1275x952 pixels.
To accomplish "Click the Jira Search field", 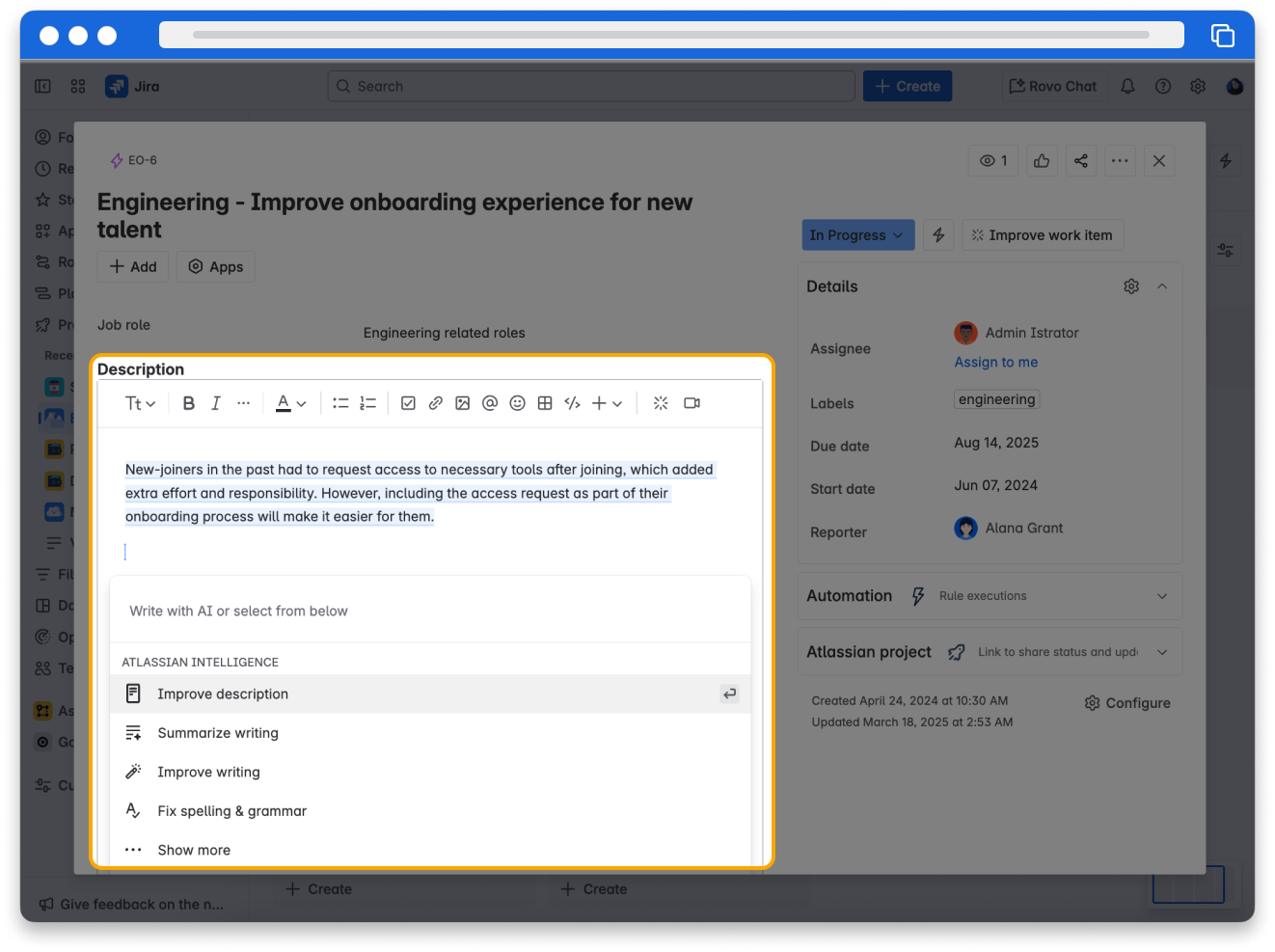I will pyautogui.click(x=591, y=86).
